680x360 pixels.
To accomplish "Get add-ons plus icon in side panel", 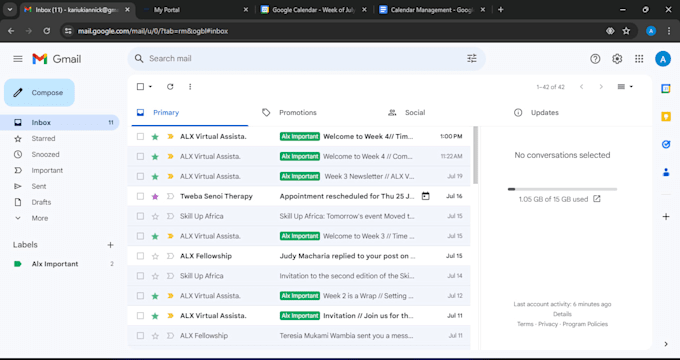I will coord(666,216).
